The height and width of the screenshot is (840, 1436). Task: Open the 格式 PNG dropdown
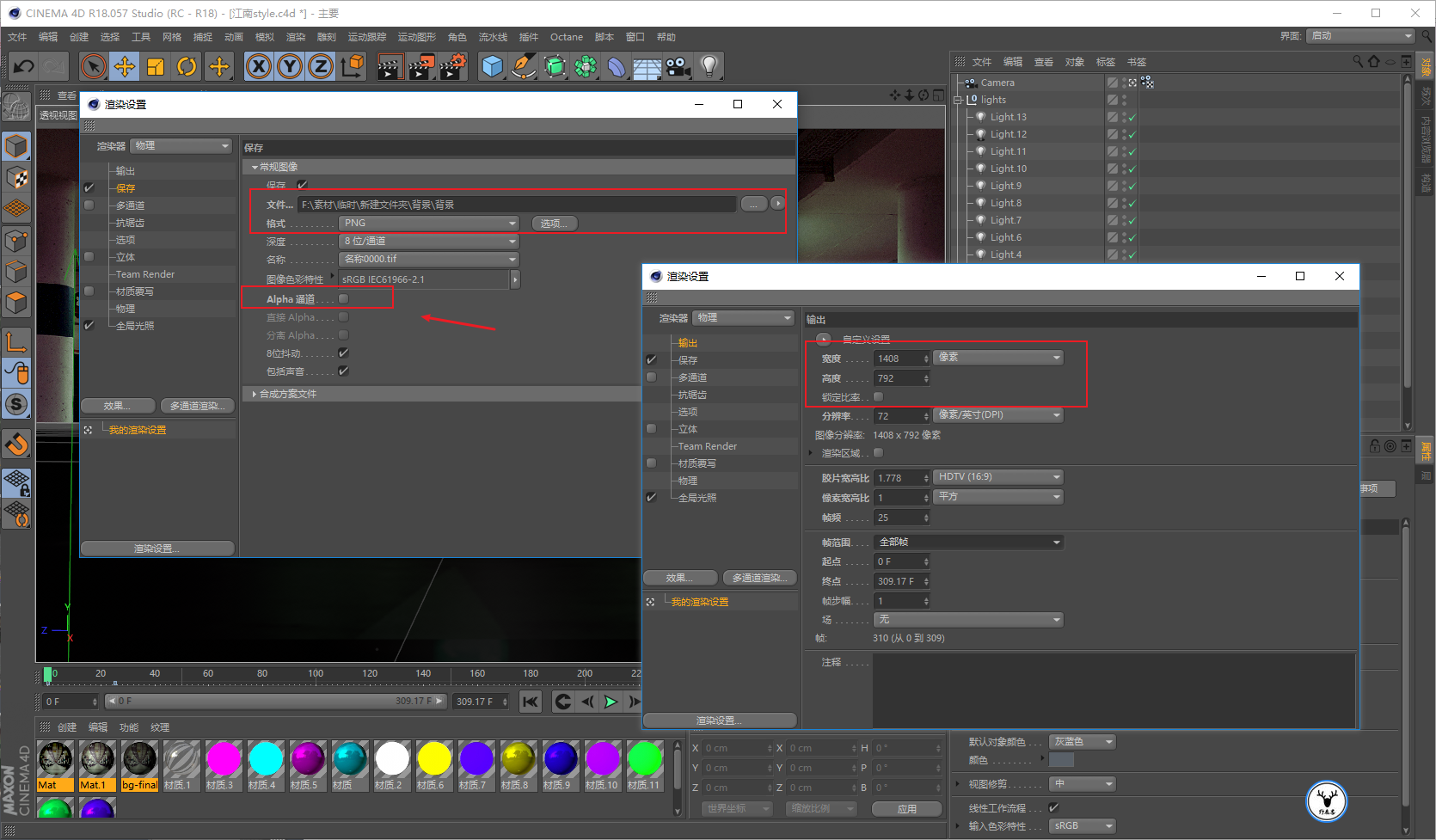click(430, 223)
